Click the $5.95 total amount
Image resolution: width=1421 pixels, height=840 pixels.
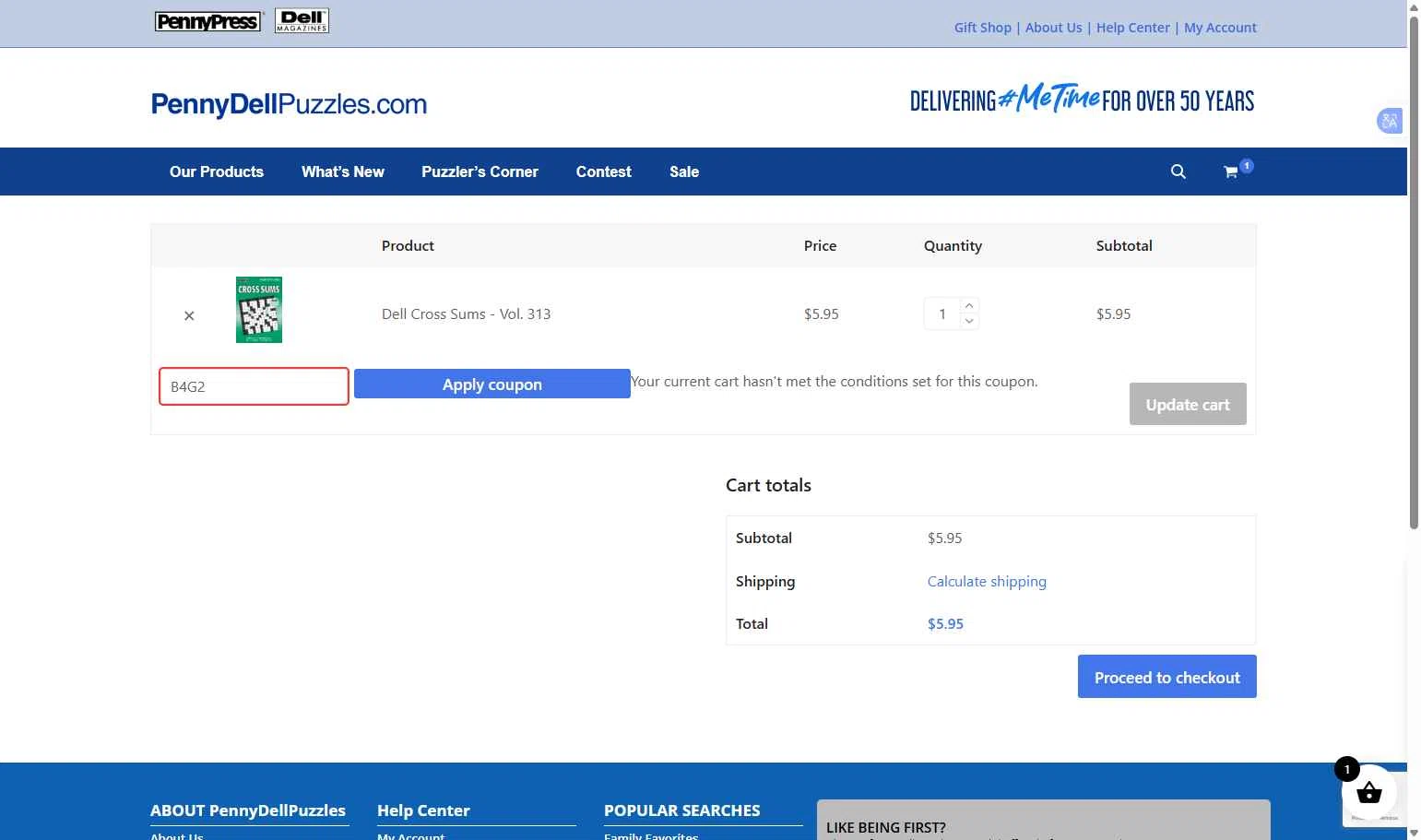945,624
